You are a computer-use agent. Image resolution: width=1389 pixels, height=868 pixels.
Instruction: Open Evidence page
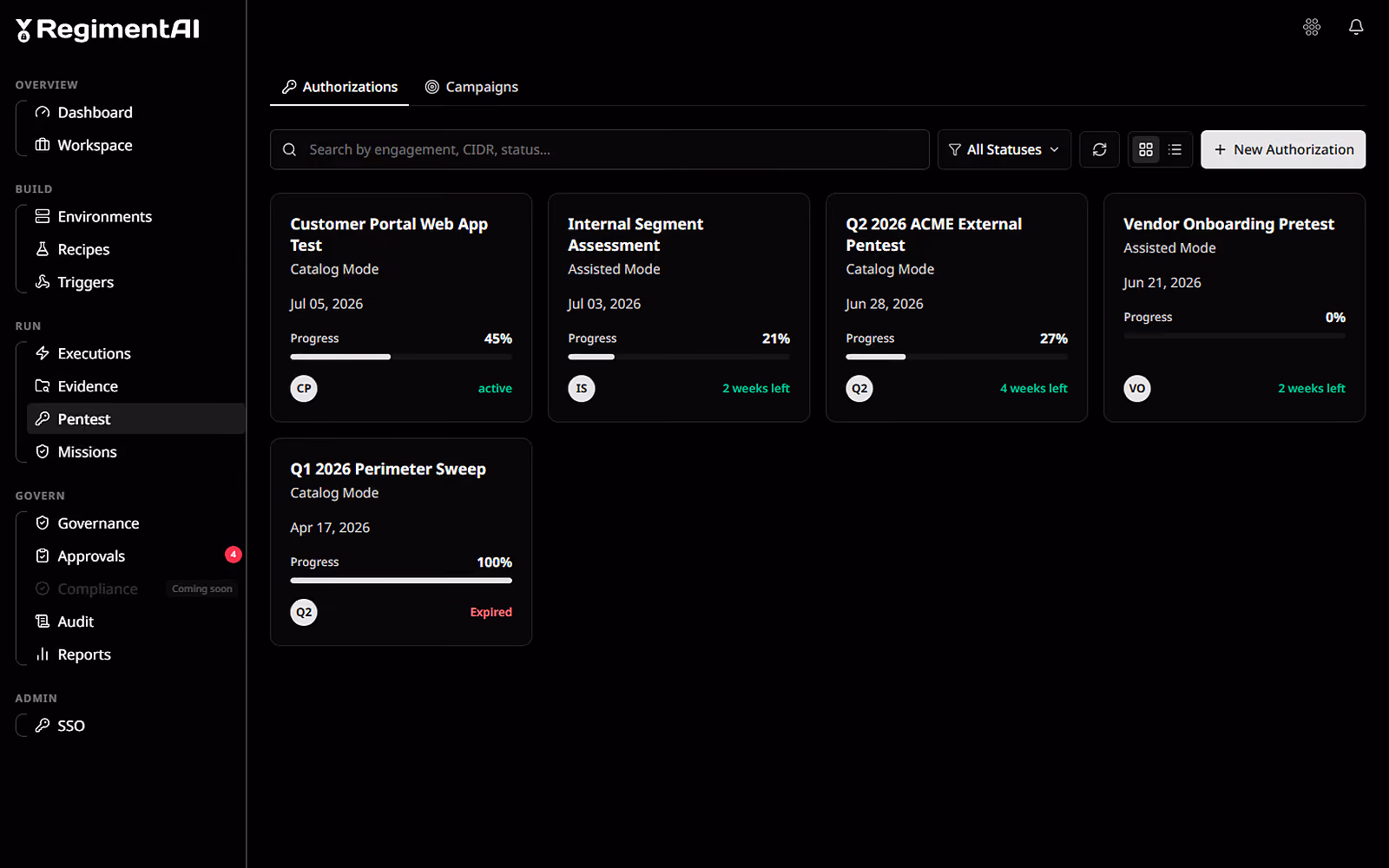[135, 386]
